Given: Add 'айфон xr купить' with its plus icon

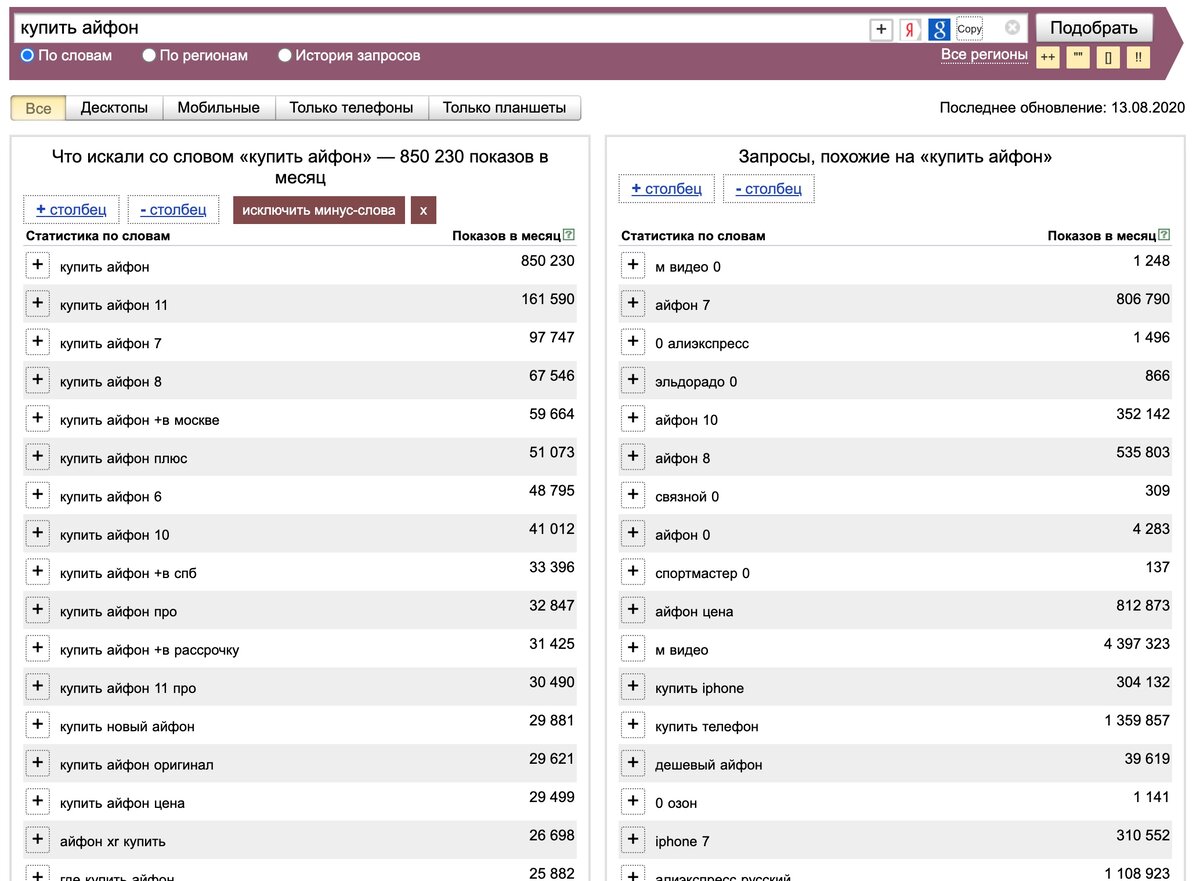Looking at the screenshot, I should (38, 839).
